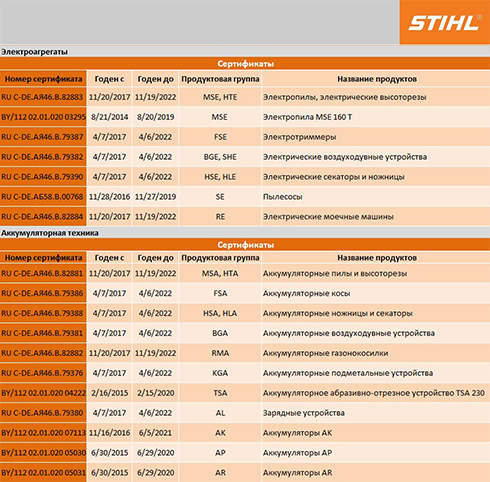Select product name Аккумуляторы AK

click(x=297, y=433)
